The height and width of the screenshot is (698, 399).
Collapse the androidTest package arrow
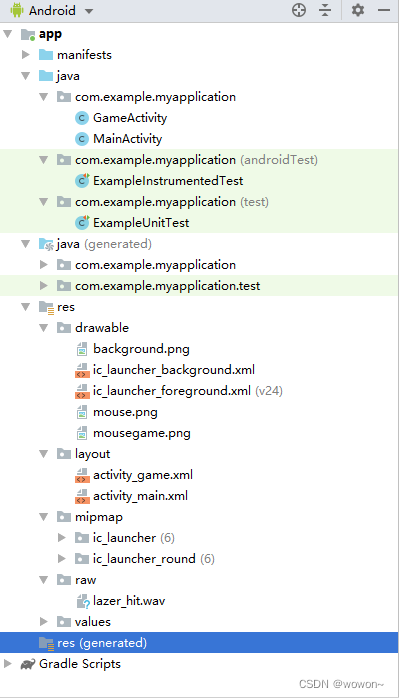pyautogui.click(x=44, y=160)
